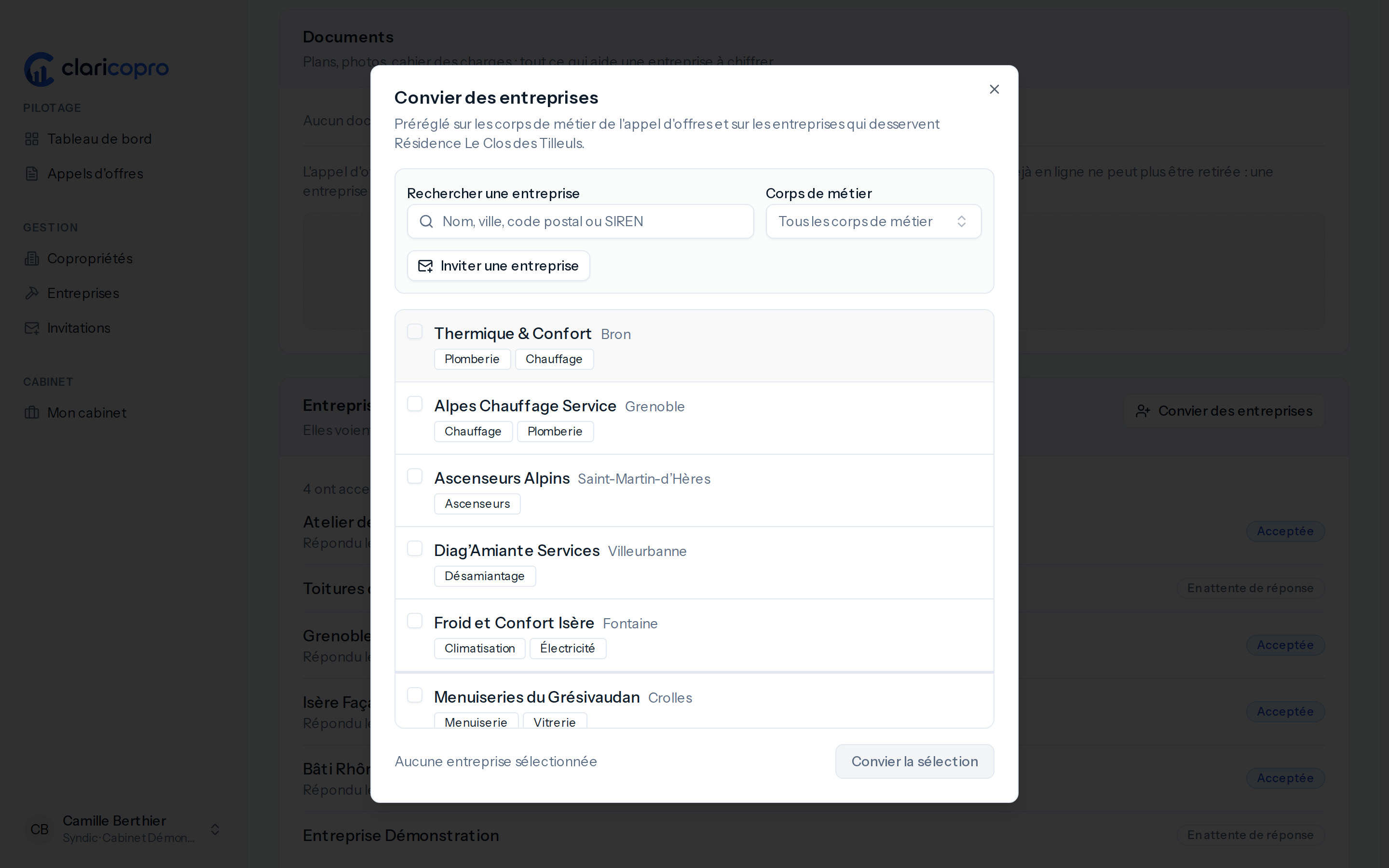Click the Copropriétés building icon
This screenshot has height=868, width=1389.
[32, 258]
